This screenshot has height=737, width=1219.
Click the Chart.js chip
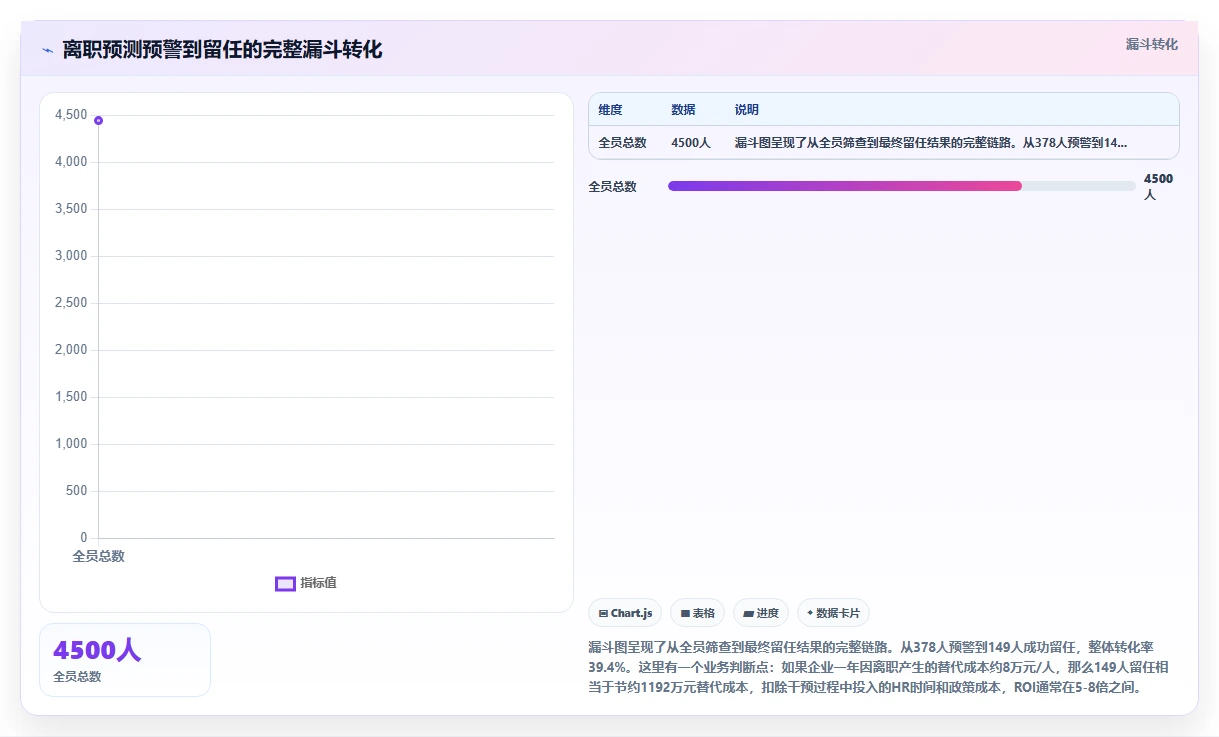point(625,613)
